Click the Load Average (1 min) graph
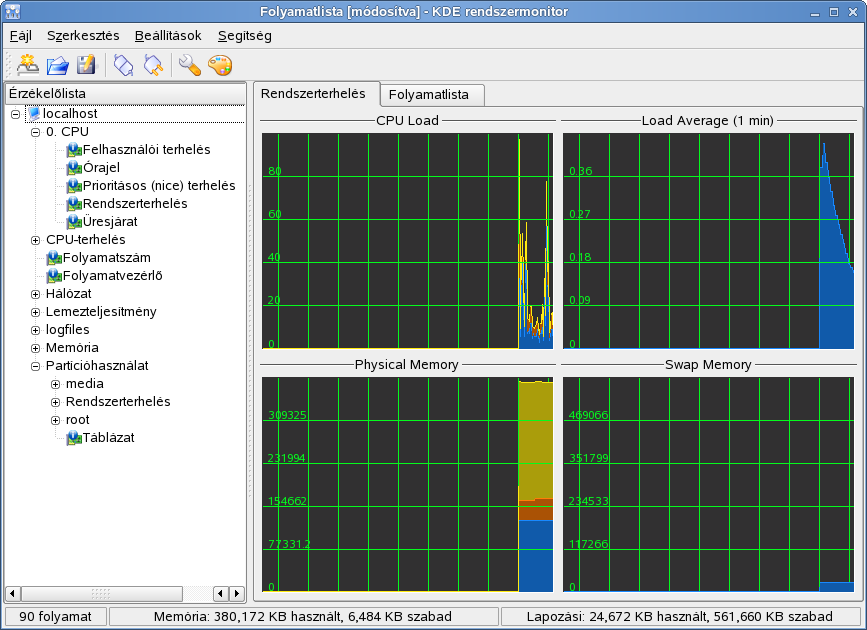Screen dimensions: 867x630 708,241
